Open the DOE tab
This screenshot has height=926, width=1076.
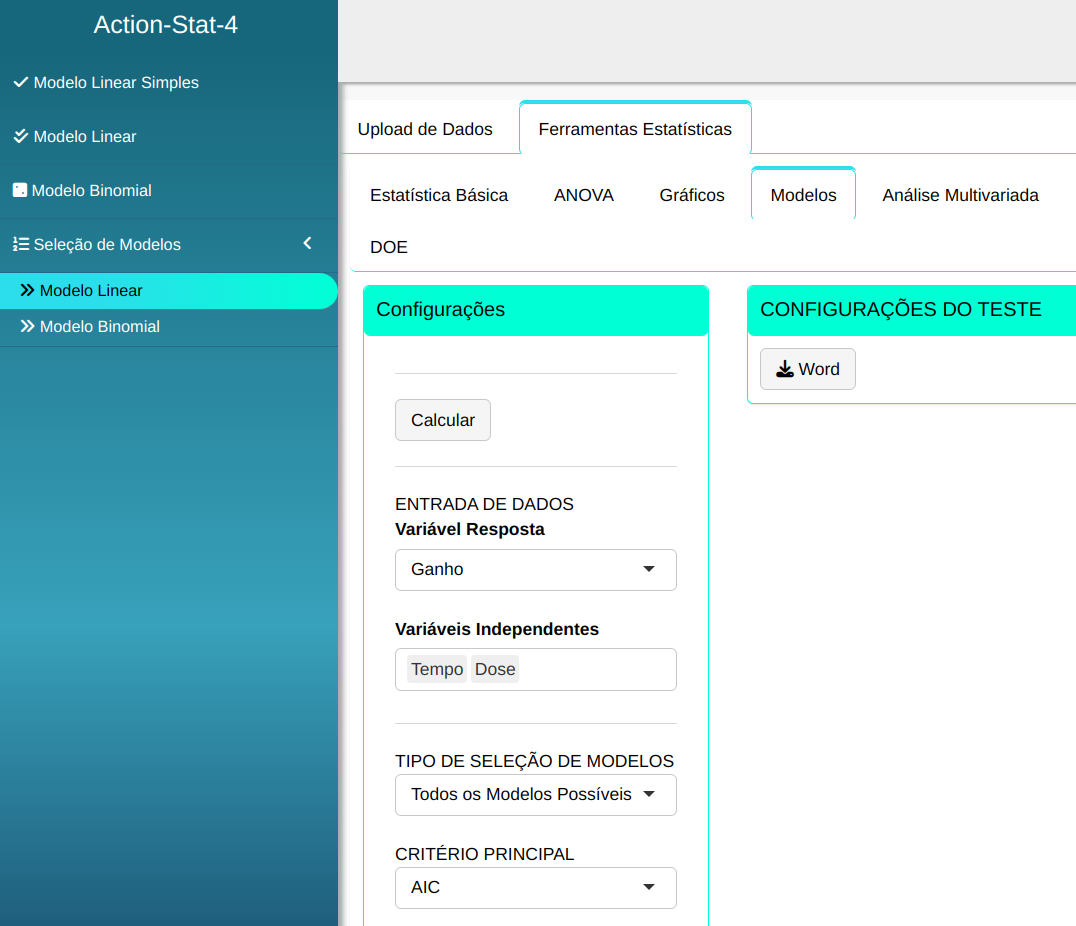(x=389, y=247)
